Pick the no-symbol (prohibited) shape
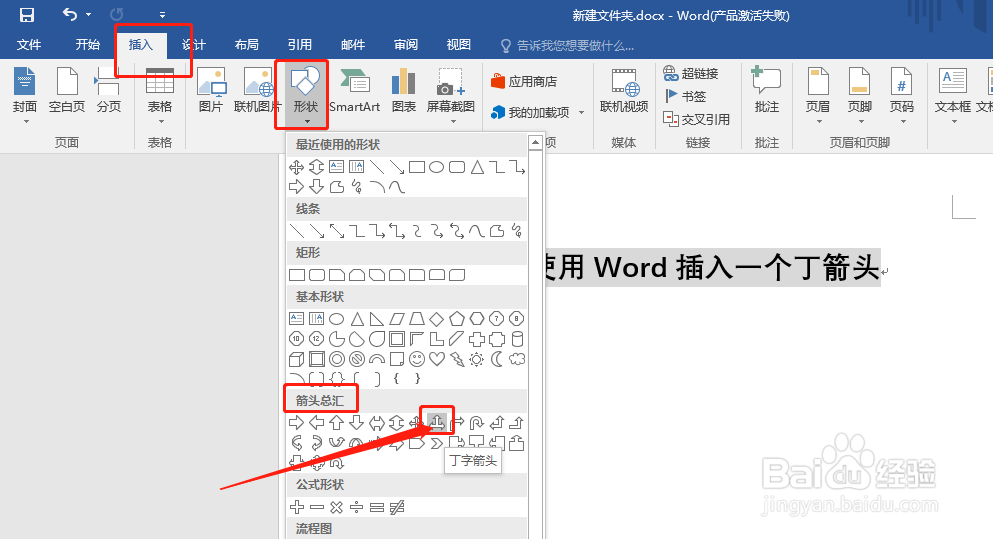The height and width of the screenshot is (539, 993). tap(357, 359)
